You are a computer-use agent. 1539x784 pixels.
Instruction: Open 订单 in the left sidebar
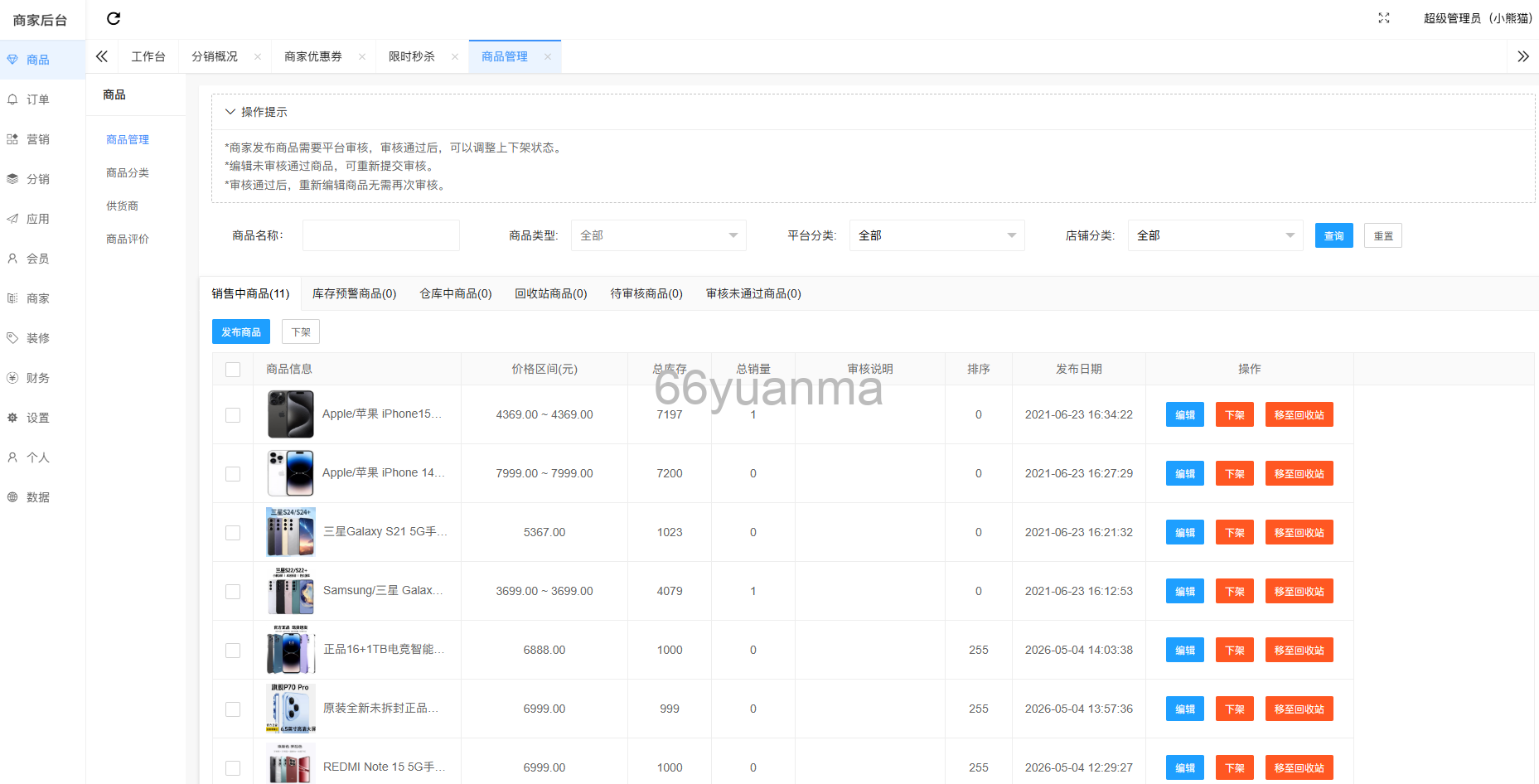[x=42, y=99]
